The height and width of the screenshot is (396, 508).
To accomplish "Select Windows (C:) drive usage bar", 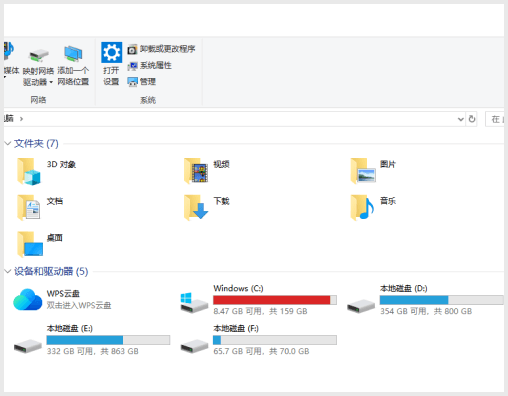I will tap(275, 300).
